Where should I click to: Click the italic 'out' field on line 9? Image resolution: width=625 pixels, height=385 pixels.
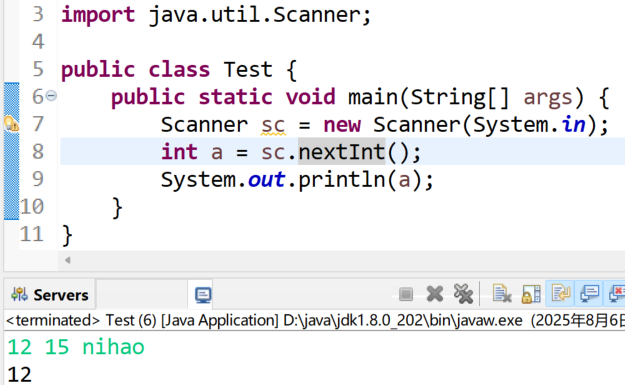click(266, 180)
